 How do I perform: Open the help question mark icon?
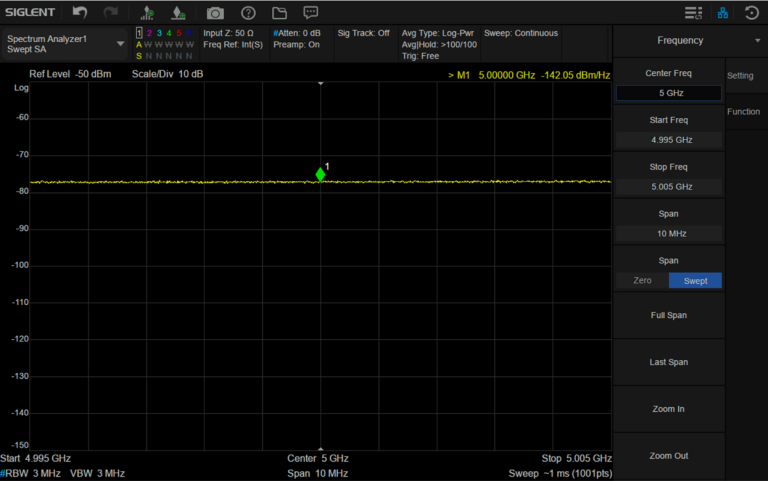248,13
